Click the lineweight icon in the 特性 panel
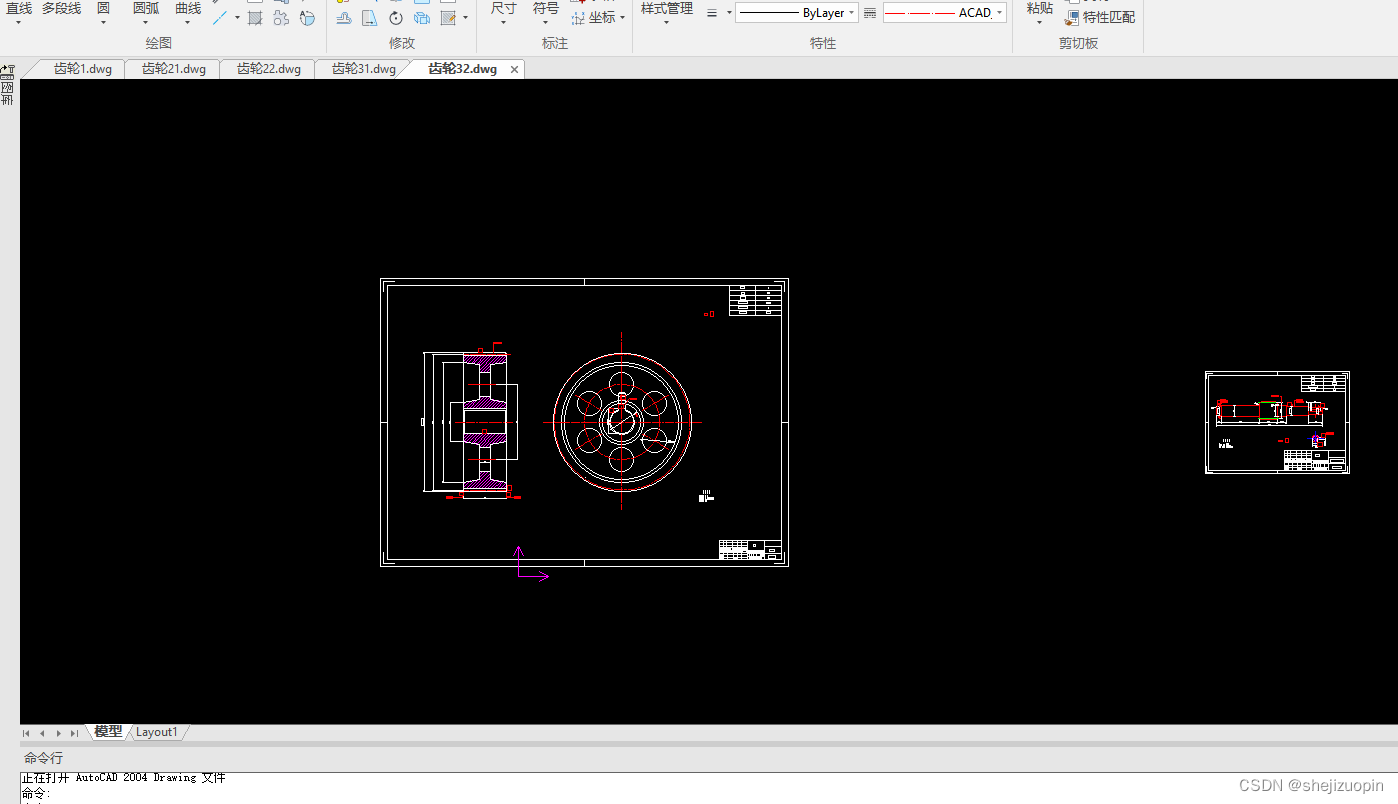The width and height of the screenshot is (1398, 804). click(712, 13)
